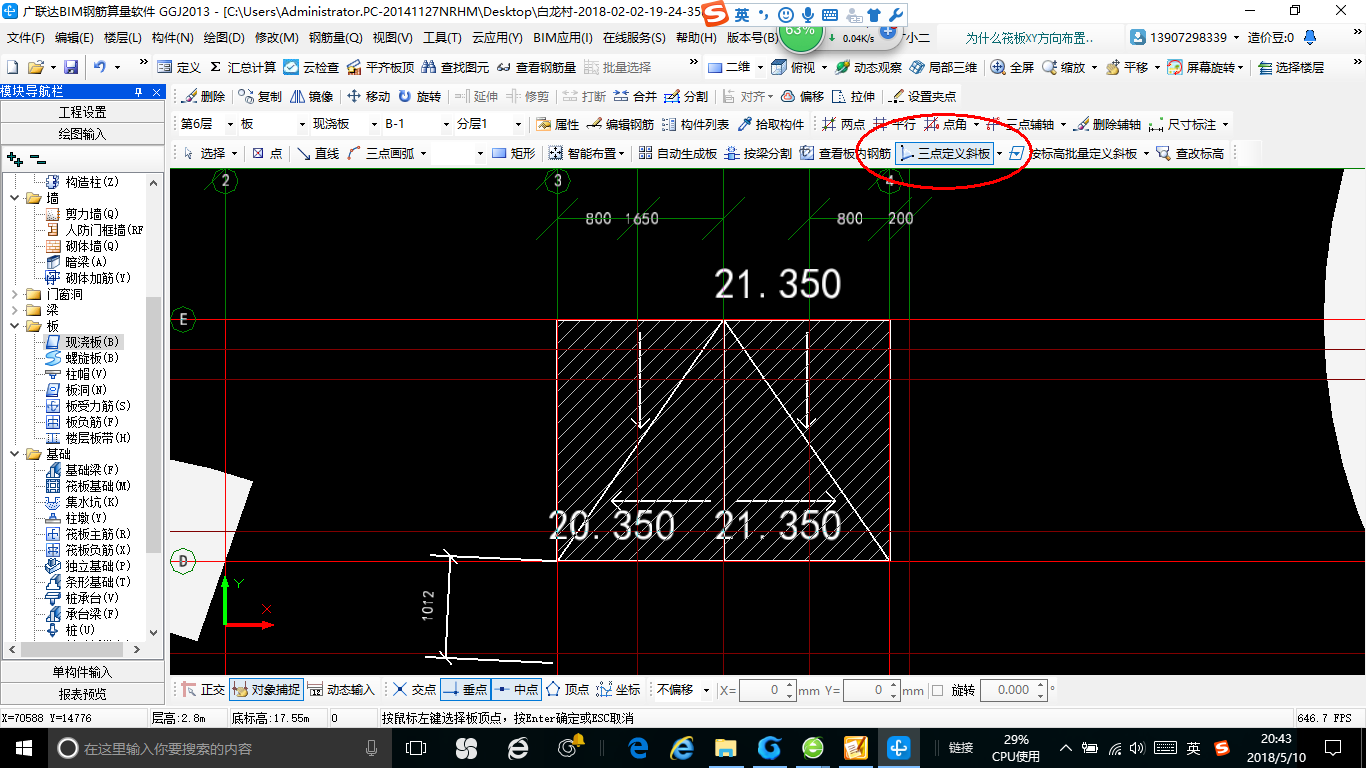Open the 构件列表 component list
The image size is (1366, 768).
(x=695, y=124)
